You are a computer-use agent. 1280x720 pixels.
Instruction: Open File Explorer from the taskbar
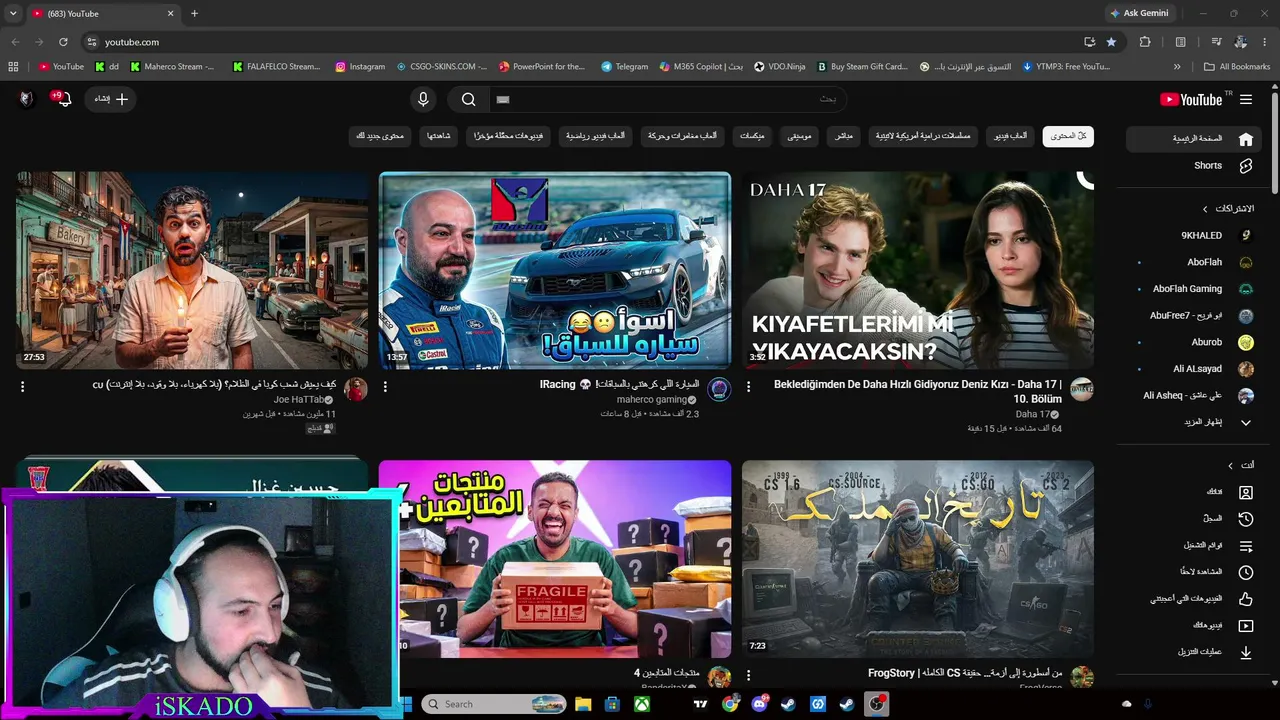(583, 704)
